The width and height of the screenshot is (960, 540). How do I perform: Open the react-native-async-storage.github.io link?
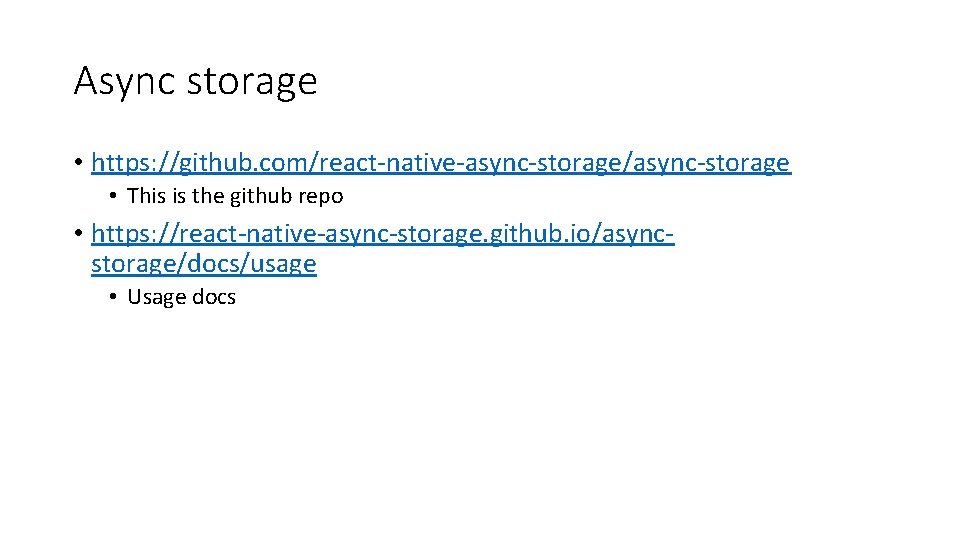pyautogui.click(x=382, y=235)
